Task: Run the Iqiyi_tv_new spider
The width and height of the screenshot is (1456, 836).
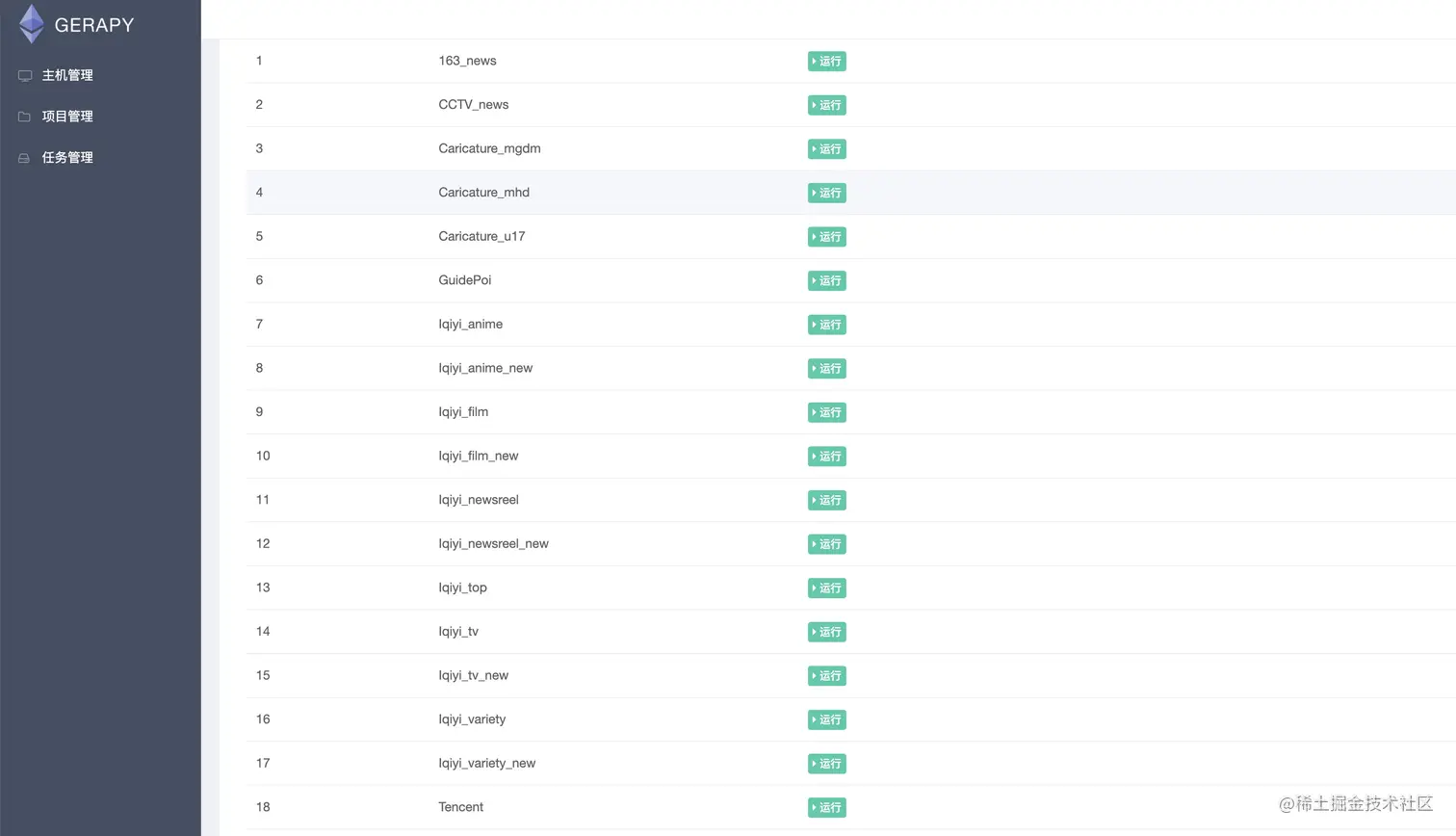Action: coord(827,676)
